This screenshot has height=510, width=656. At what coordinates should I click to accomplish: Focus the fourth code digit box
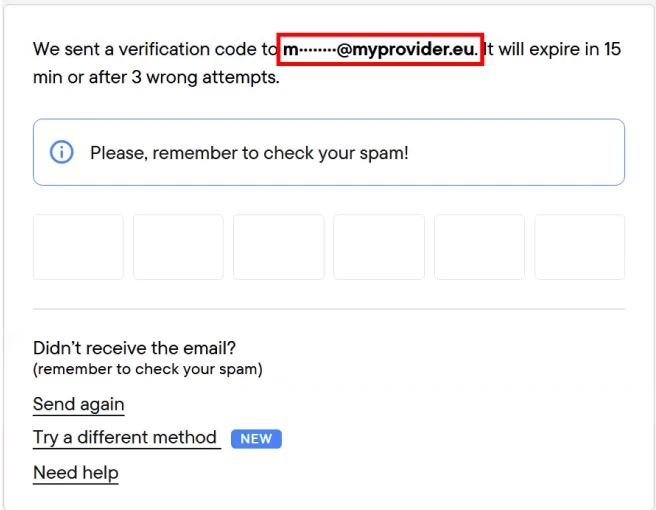click(x=378, y=247)
